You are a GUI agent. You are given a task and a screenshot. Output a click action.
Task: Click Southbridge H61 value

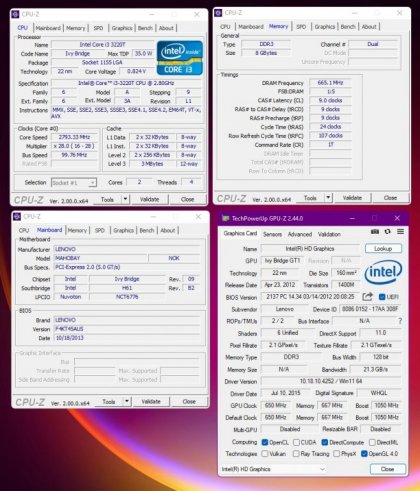click(x=127, y=288)
